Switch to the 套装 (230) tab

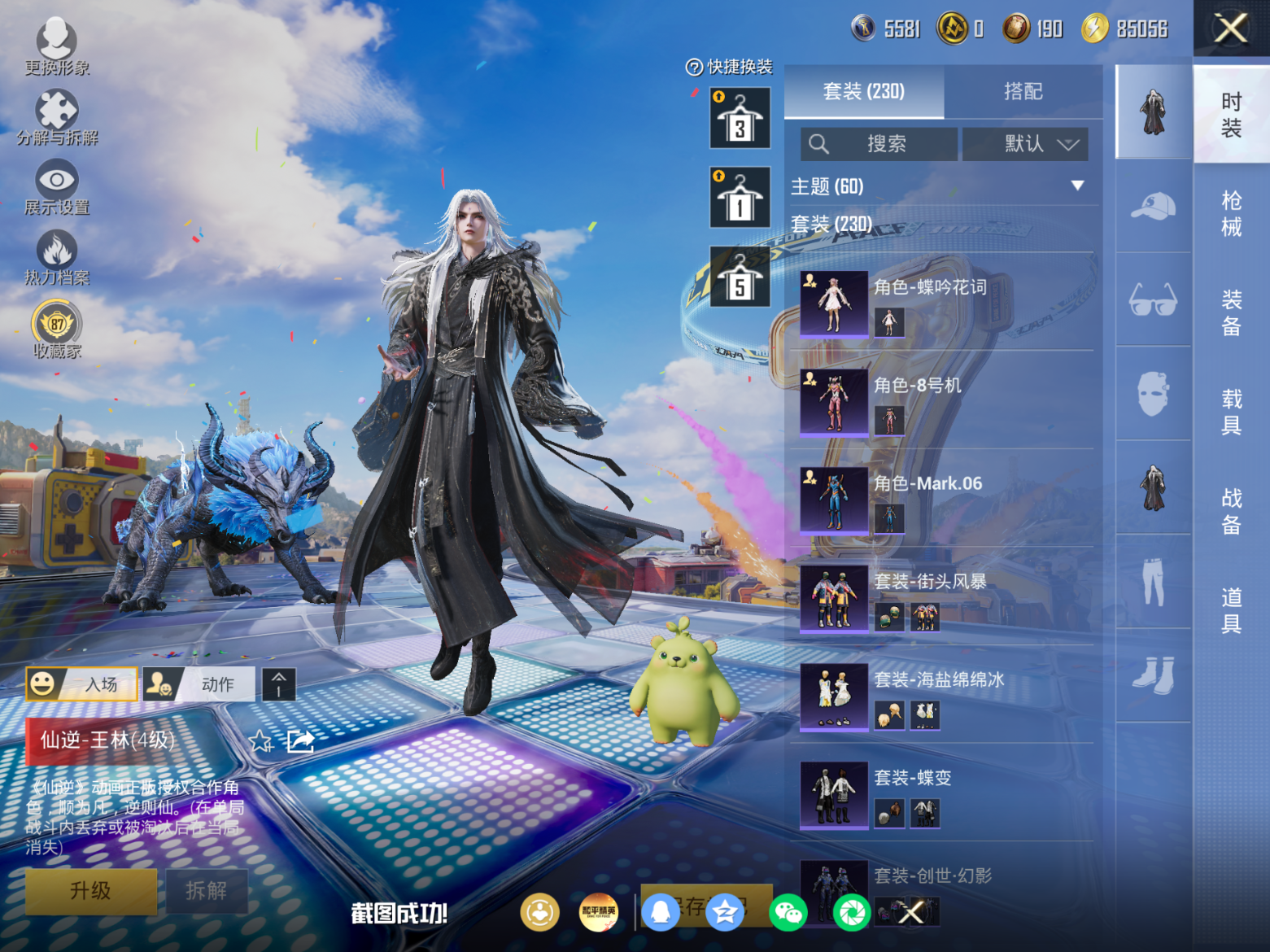(863, 92)
